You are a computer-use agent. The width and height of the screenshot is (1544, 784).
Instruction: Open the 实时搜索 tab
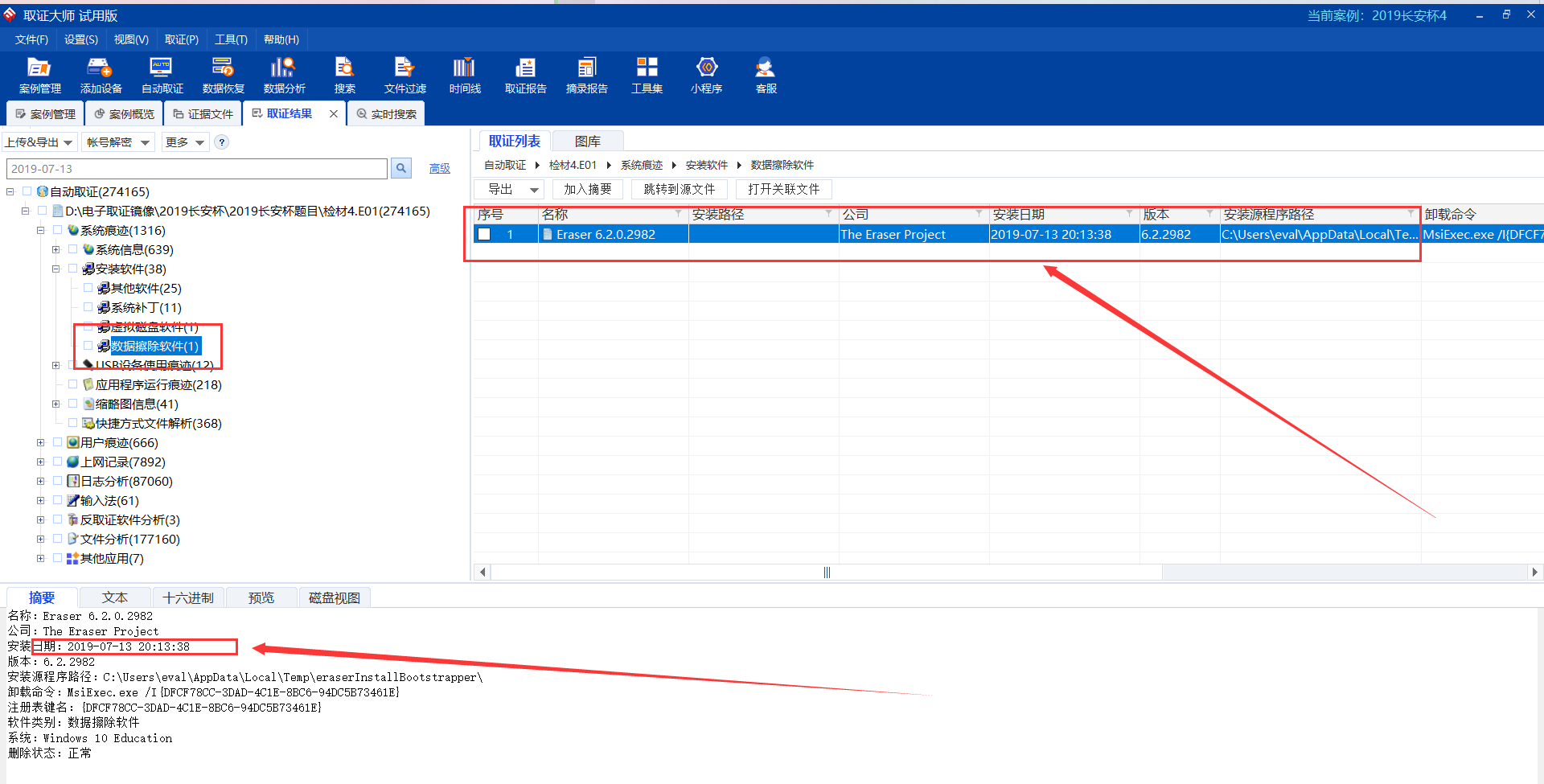click(387, 114)
